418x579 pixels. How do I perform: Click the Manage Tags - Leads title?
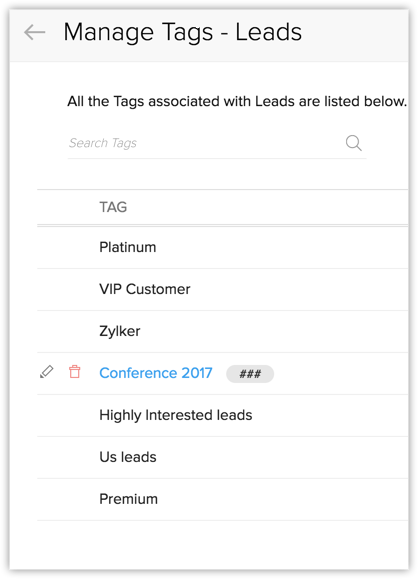tap(183, 32)
